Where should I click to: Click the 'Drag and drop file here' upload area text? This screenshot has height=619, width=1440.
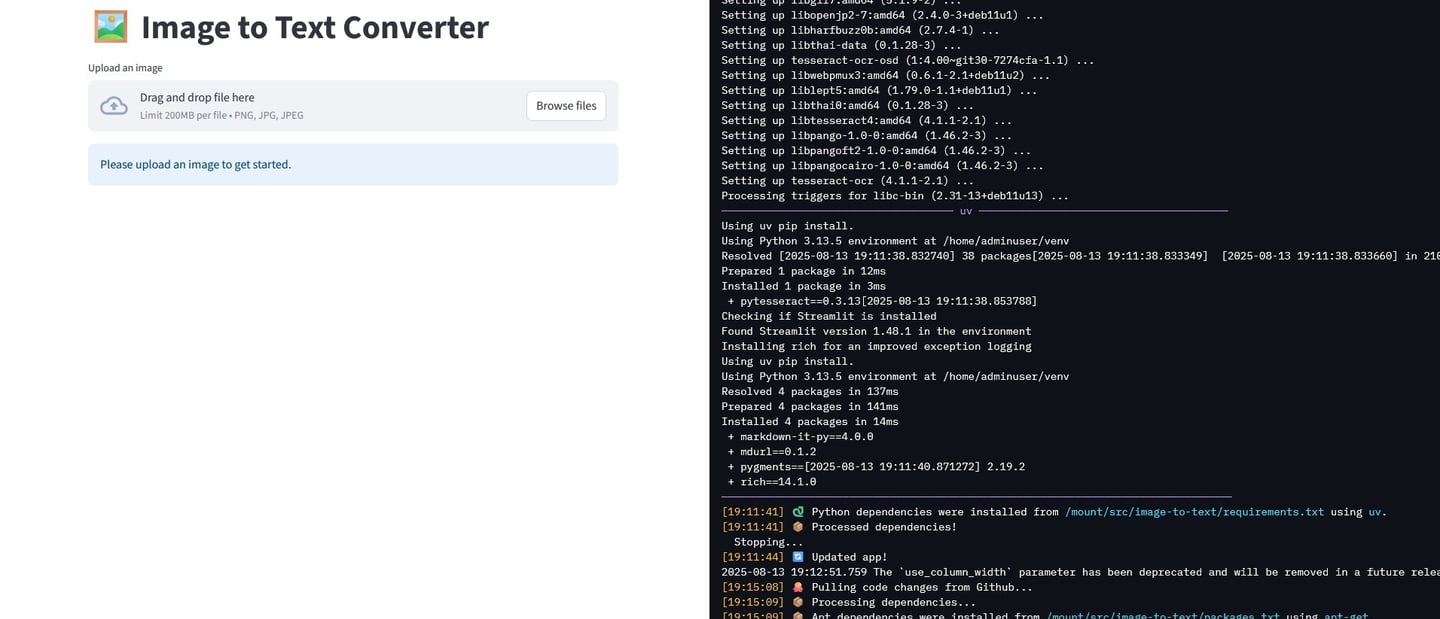pos(197,97)
